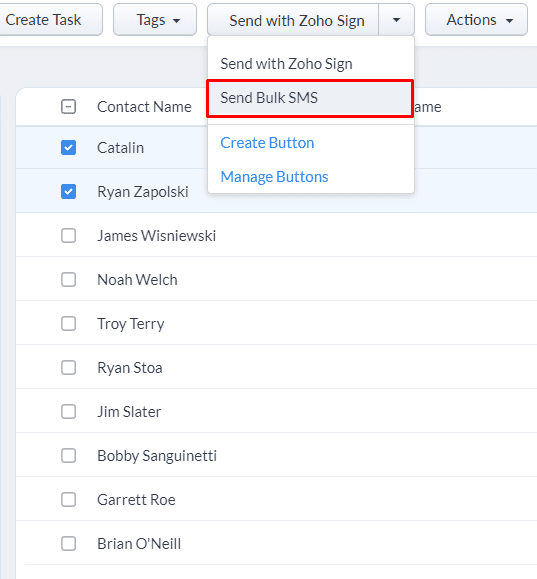The width and height of the screenshot is (537, 579).
Task: Click the Create Button link
Action: 267,143
